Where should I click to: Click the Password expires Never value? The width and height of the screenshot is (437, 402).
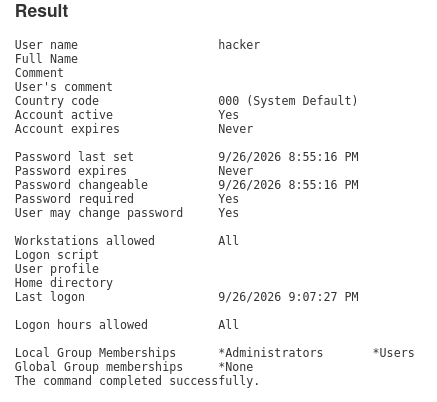pos(236,171)
